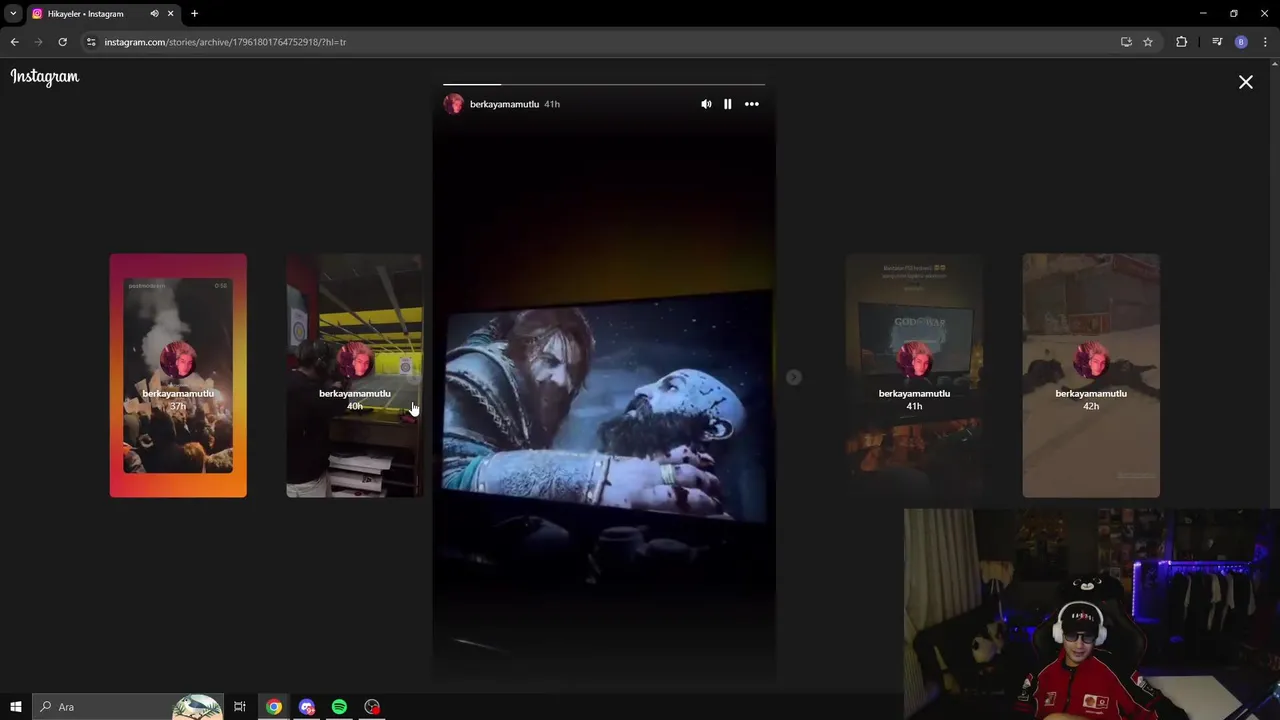
Task: Open Chrome media controls icon
Action: (1217, 42)
